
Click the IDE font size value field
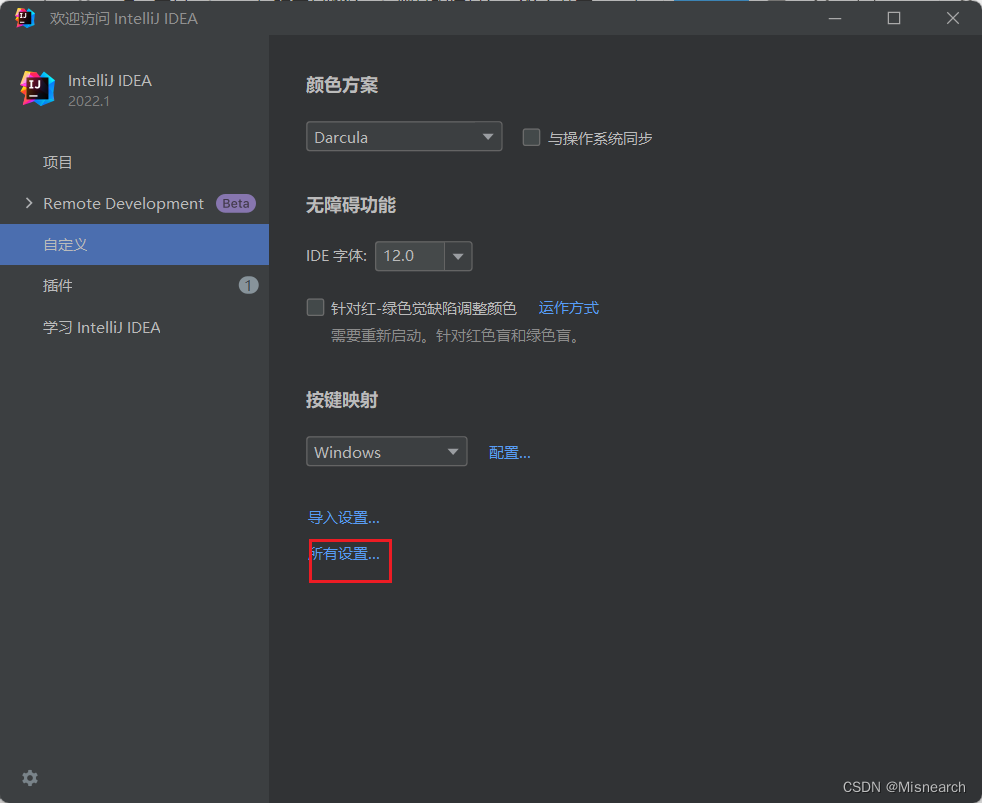click(410, 256)
